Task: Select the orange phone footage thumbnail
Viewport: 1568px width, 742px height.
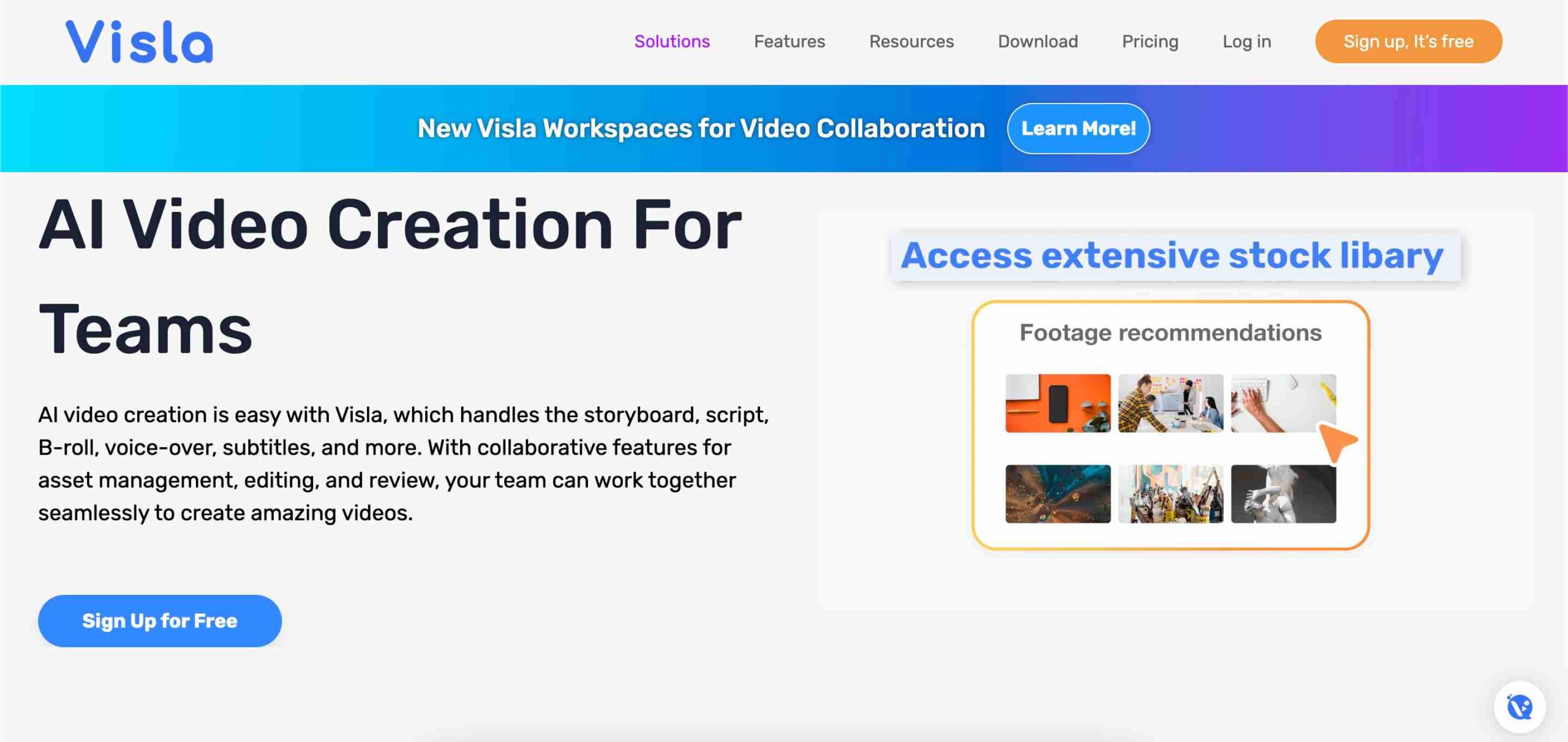Action: pos(1058,403)
